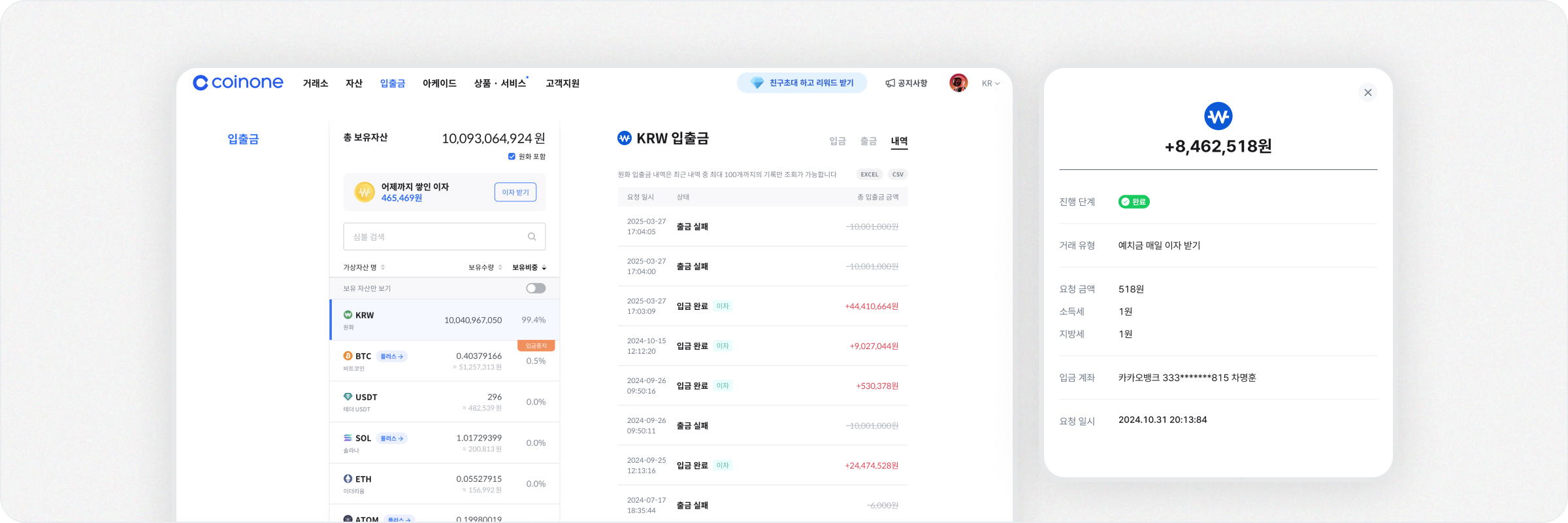Viewport: 1568px width, 523px height.
Task: Select the USDT asset row amount 296
Action: coord(495,397)
